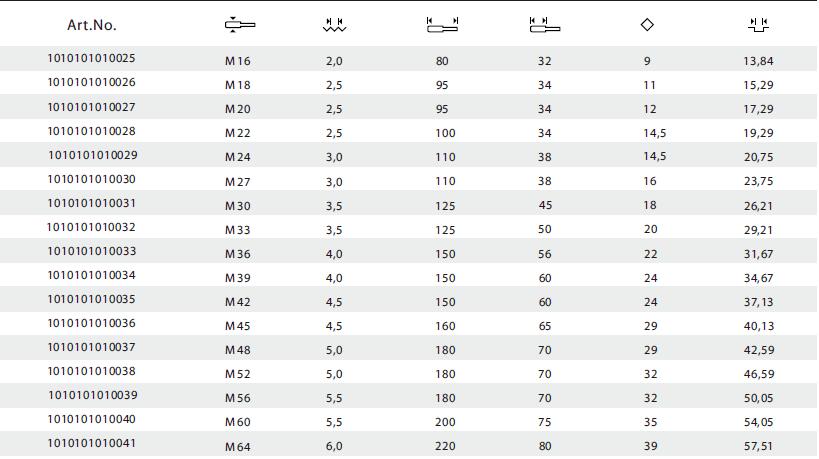Click the M 64 thread size cell
The width and height of the screenshot is (819, 459).
coord(238,447)
